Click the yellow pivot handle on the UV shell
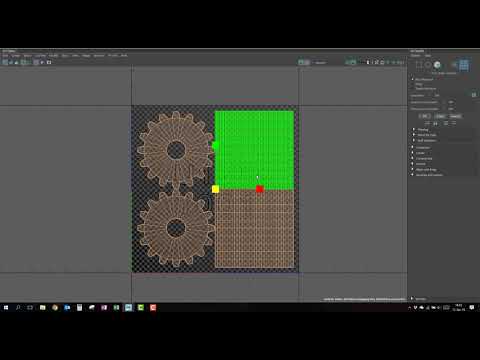This screenshot has height=360, width=480. tap(215, 189)
